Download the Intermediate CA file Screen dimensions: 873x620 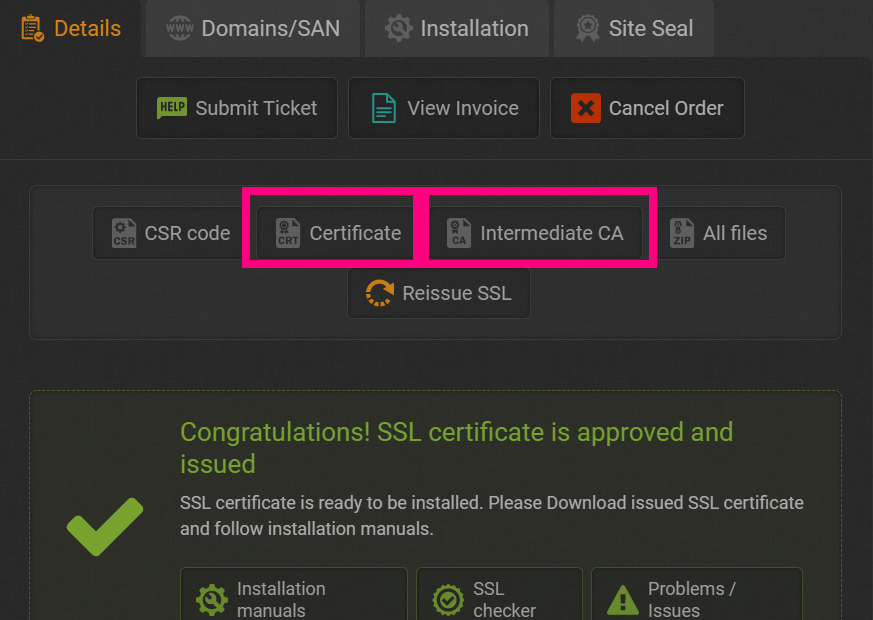click(536, 233)
